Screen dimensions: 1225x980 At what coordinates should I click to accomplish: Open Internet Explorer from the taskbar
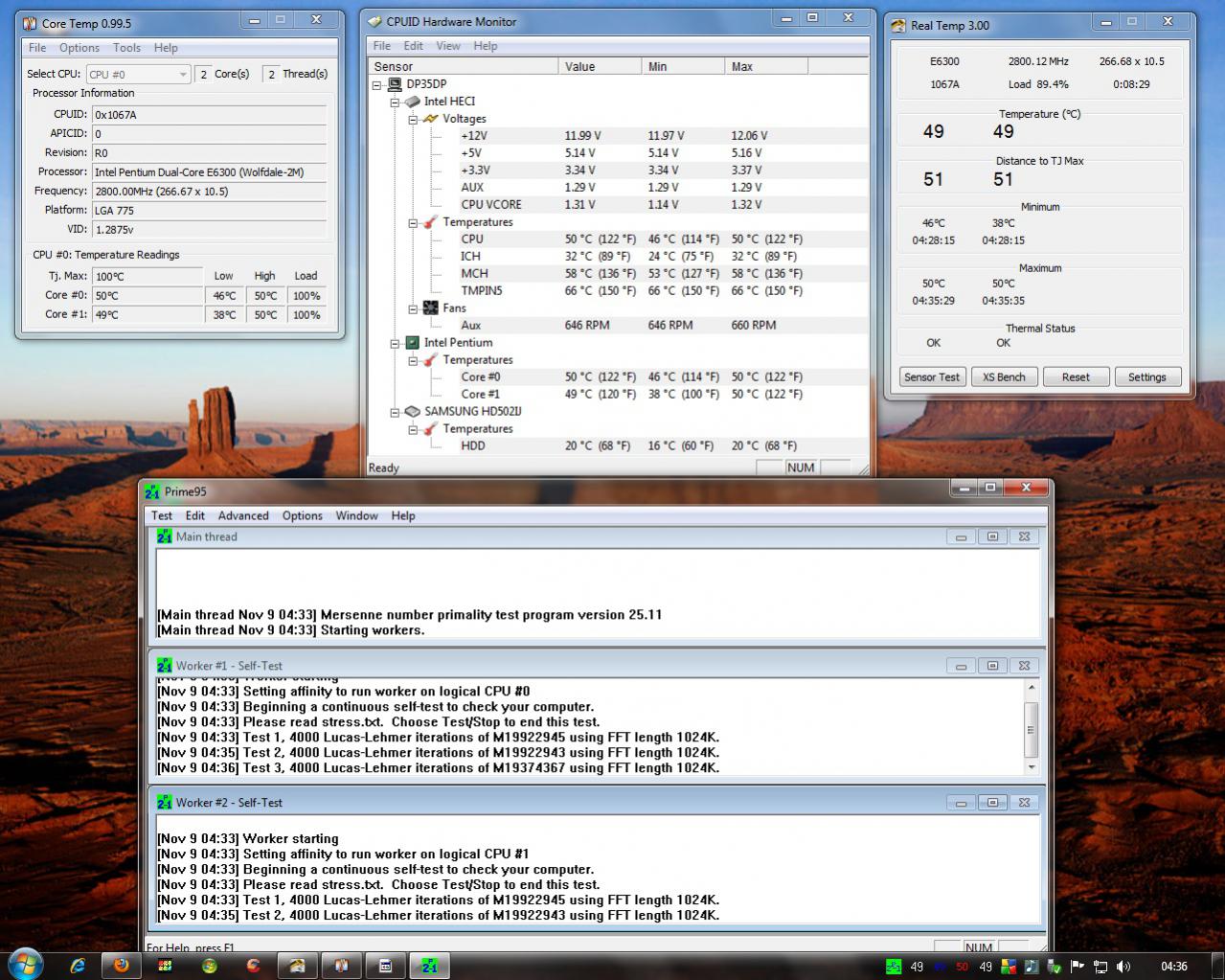click(x=79, y=966)
